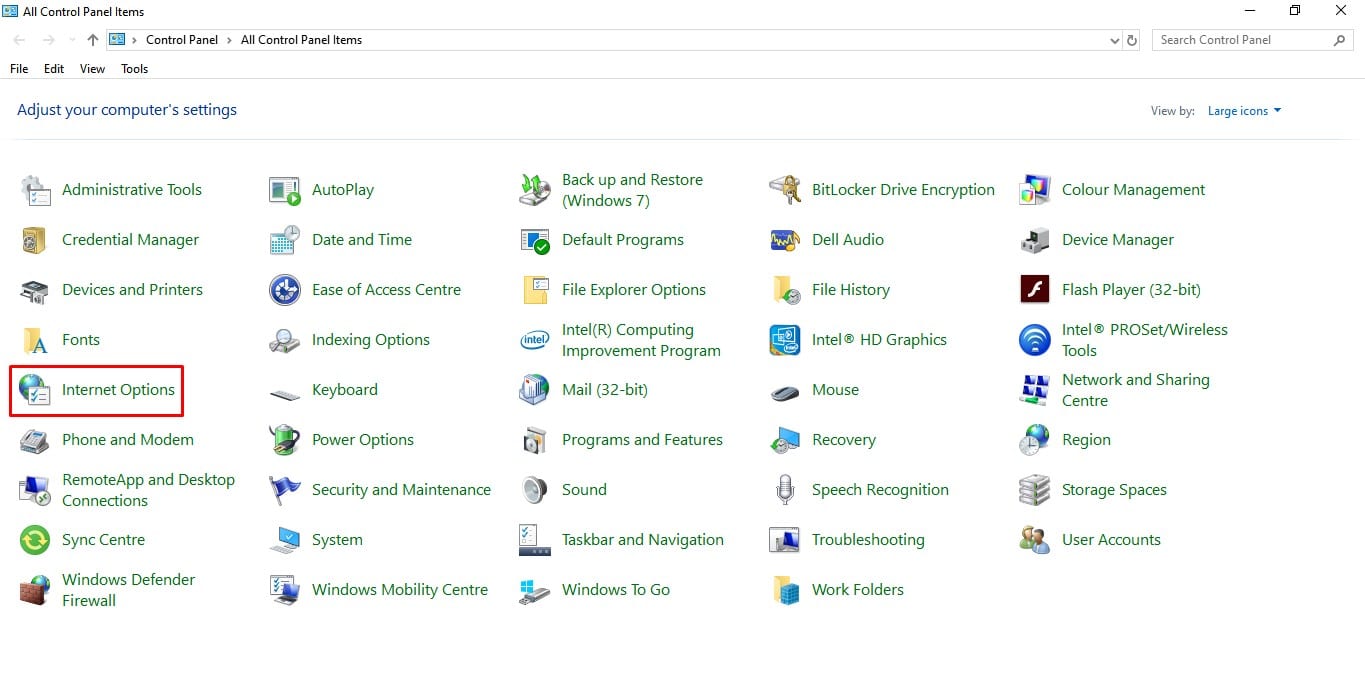Open the Device Manager link
Screen dimensions: 1365x689
coord(1117,240)
